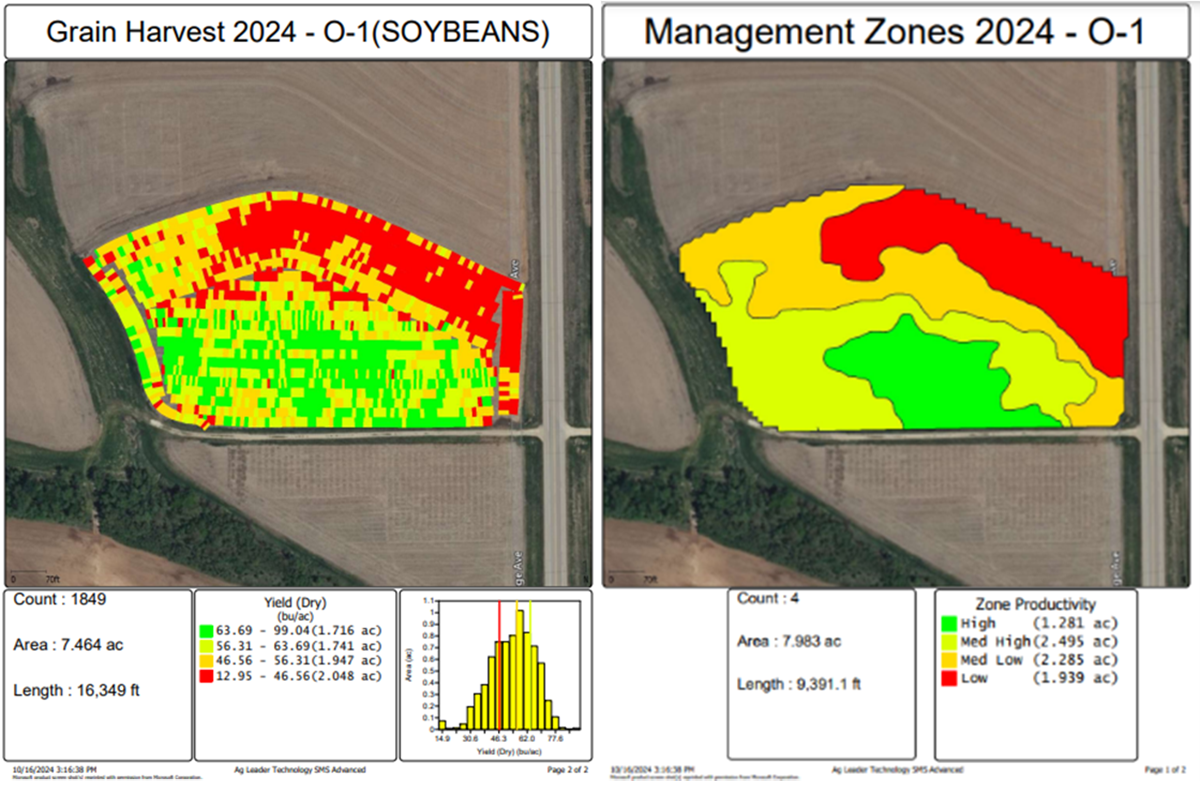The height and width of the screenshot is (792, 1200).
Task: Click the orange 46.56 - 56.31 yield swatch
Action: click(x=206, y=661)
